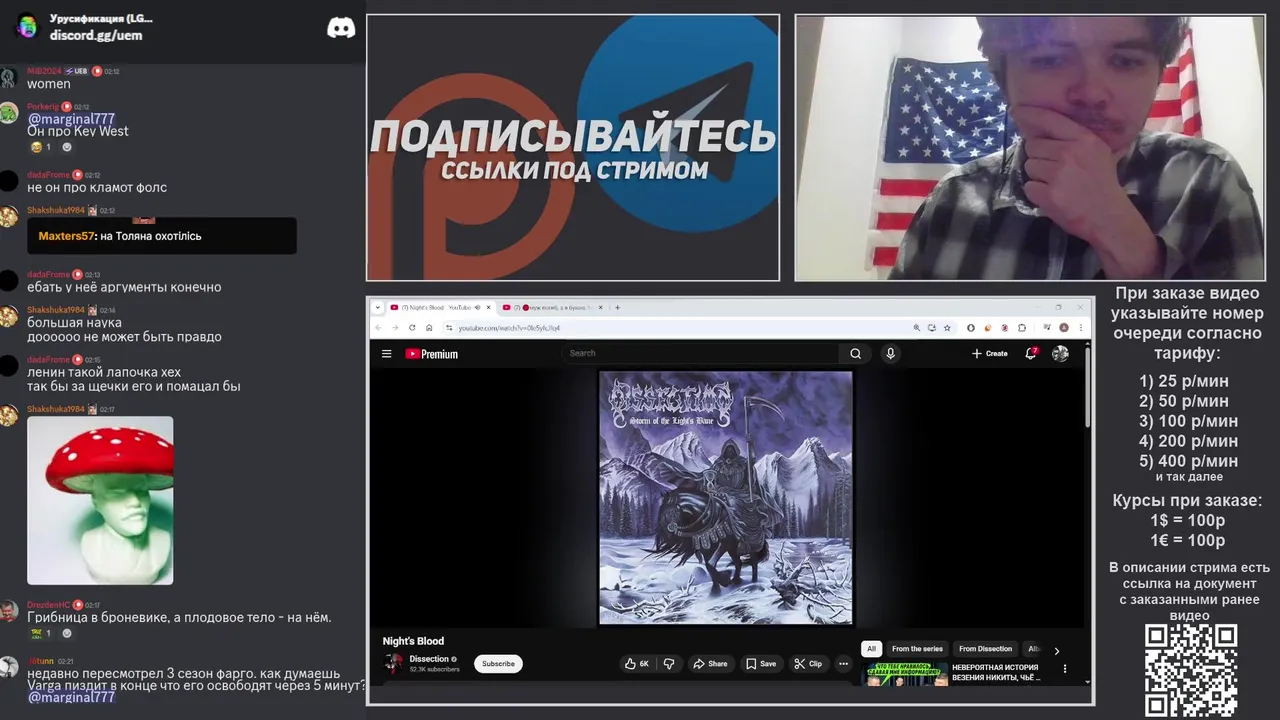Click username DrezdenHC in chat
1280x720 pixels.
(x=48, y=605)
